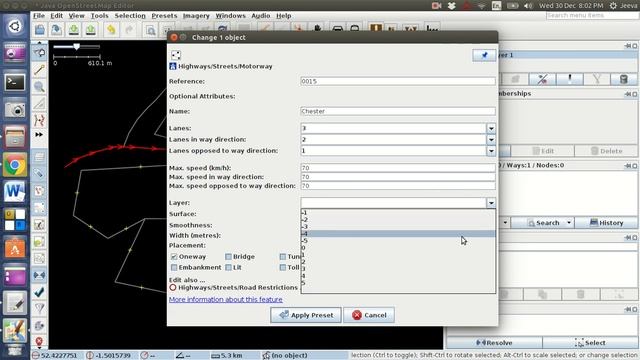
Task: Click the distance ruler icon in status bar
Action: 216,356
